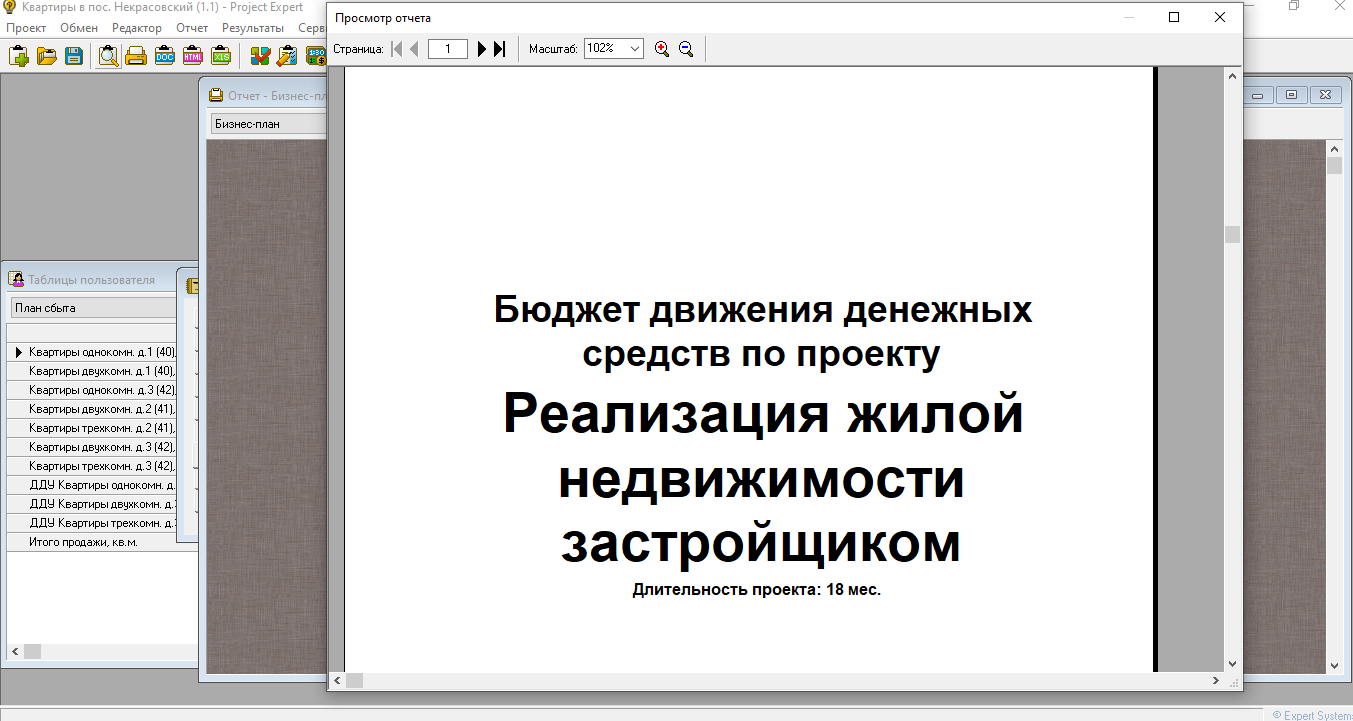1353x721 pixels.
Task: Zoom out the report preview
Action: point(686,49)
